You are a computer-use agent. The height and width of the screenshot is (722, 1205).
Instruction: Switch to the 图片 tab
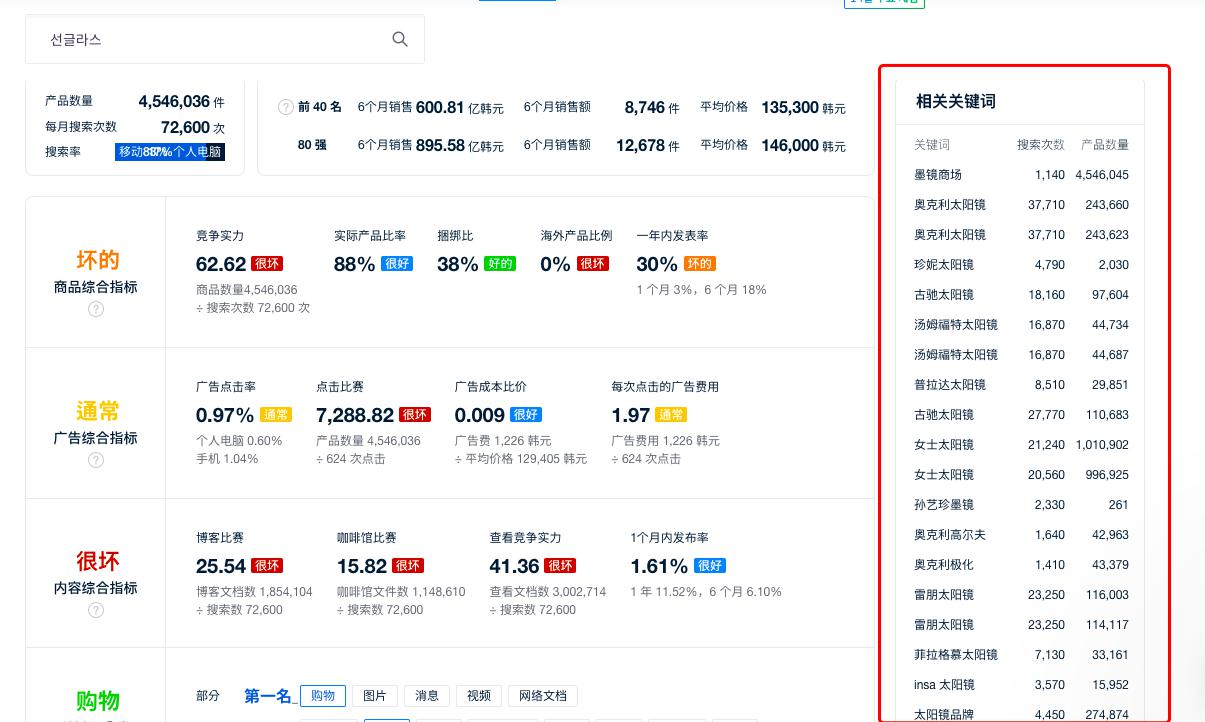(x=375, y=696)
